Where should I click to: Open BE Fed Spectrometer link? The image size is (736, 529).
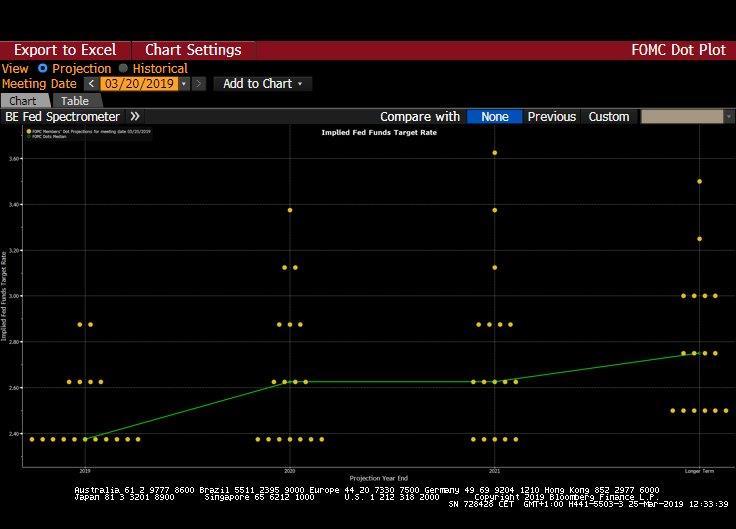pyautogui.click(x=62, y=116)
